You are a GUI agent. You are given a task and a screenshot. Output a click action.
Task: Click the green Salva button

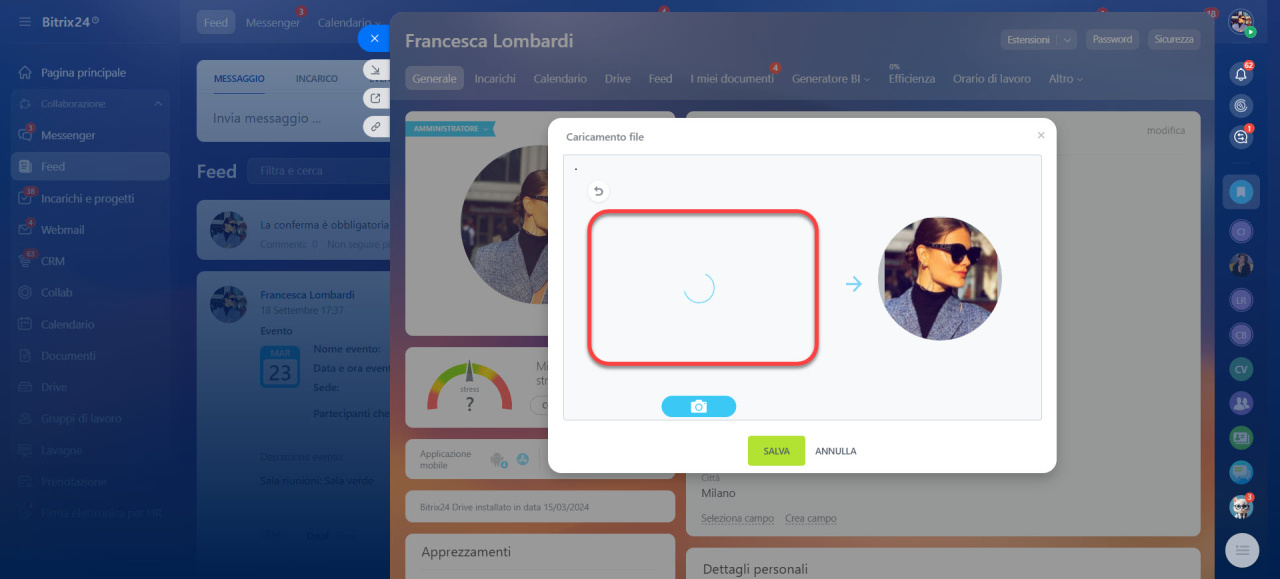point(776,451)
